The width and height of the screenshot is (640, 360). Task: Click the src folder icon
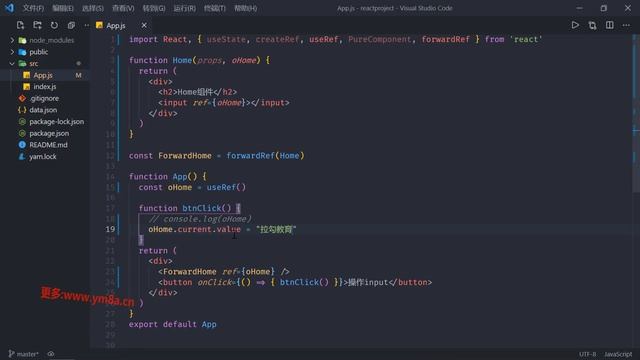tap(22, 64)
